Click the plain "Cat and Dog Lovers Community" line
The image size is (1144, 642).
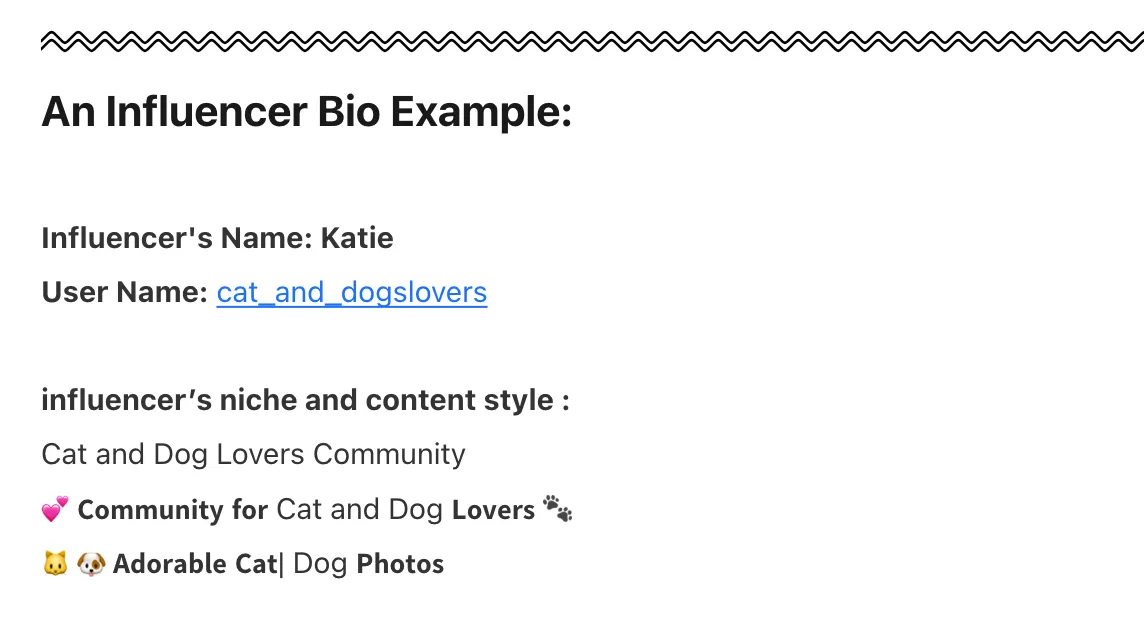pos(253,454)
